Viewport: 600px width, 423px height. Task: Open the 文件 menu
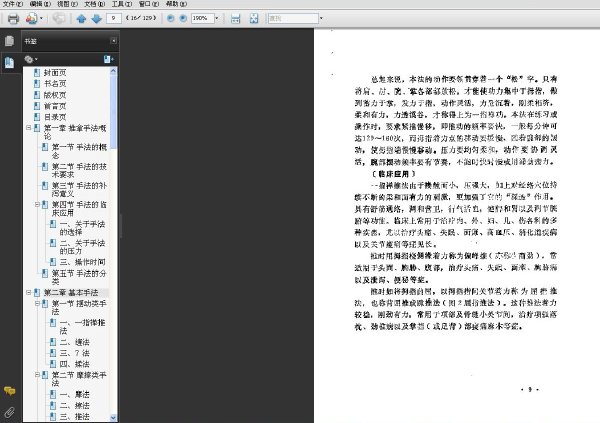tap(13, 4)
